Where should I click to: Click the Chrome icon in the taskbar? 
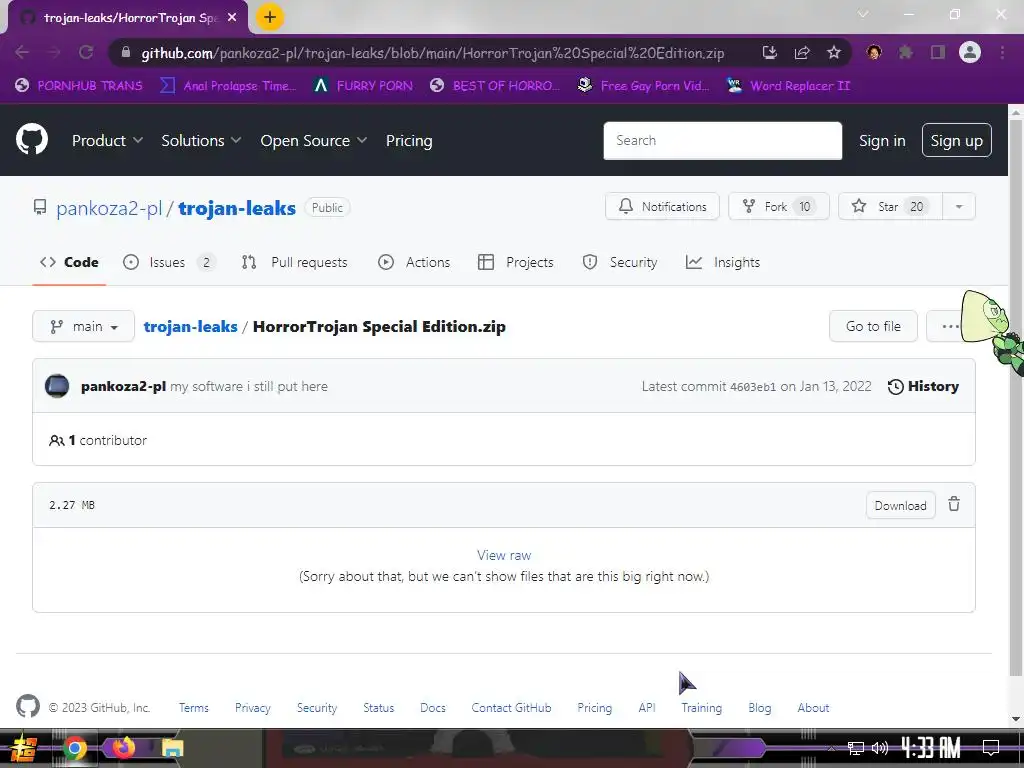(74, 748)
